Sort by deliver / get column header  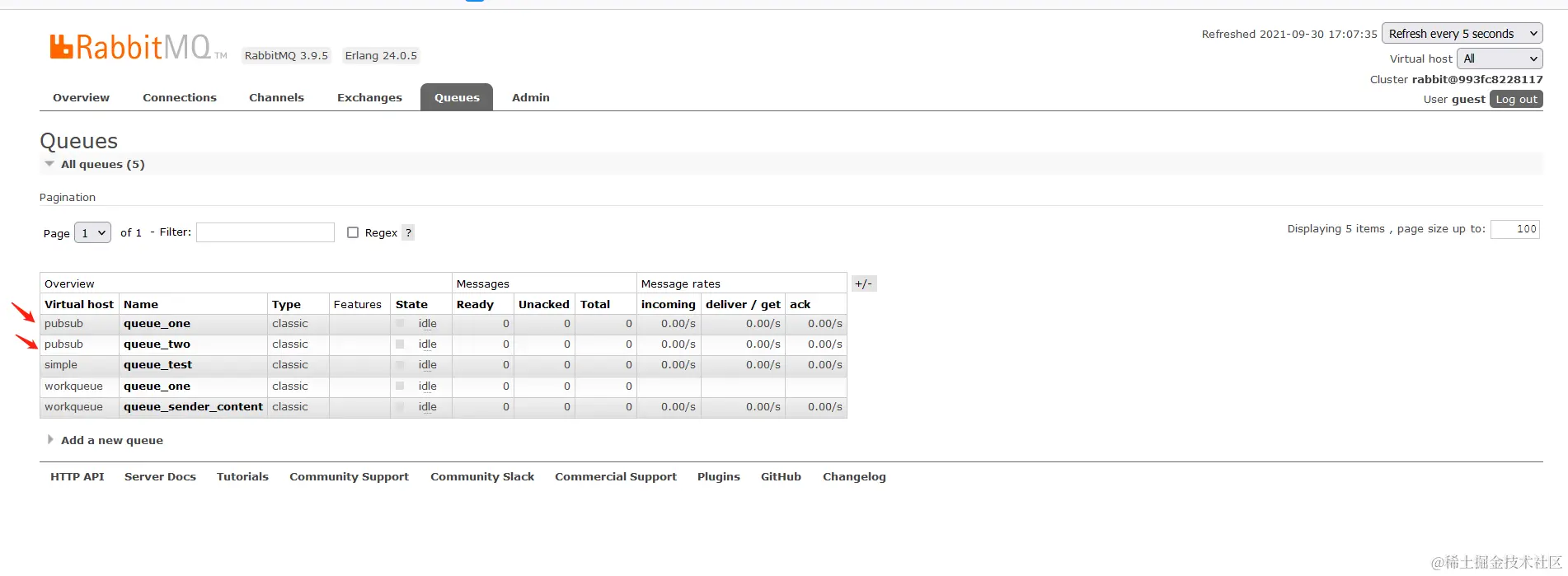coord(743,304)
